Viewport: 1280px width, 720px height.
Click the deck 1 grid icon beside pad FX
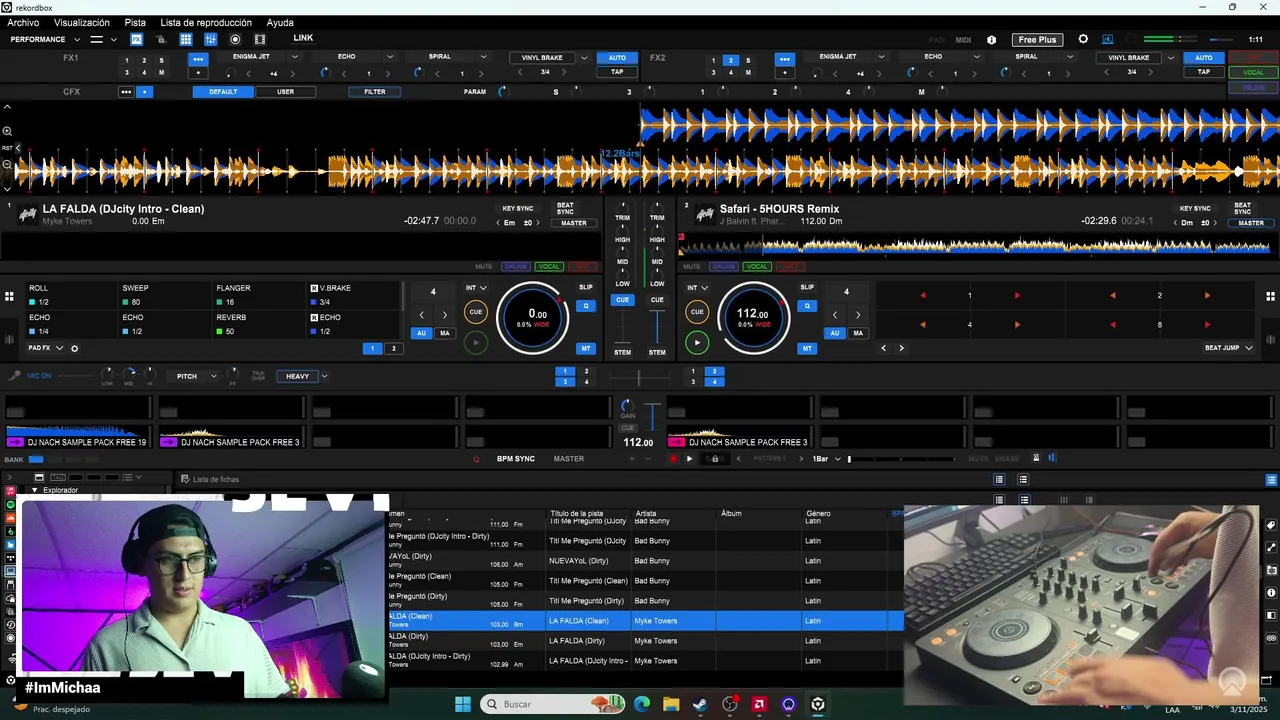(x=9, y=296)
